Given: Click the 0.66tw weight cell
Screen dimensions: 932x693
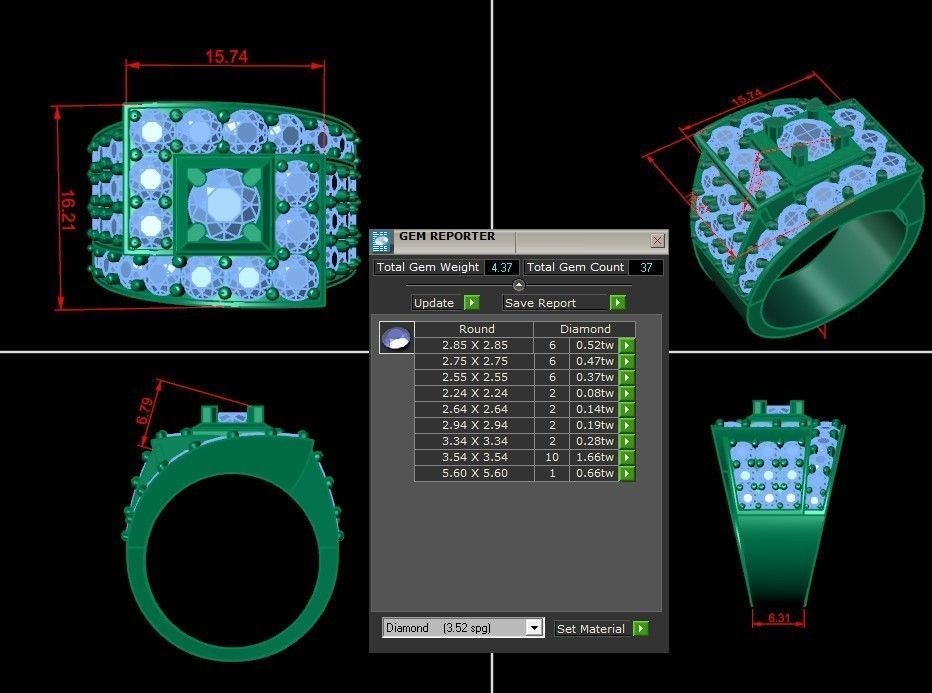Looking at the screenshot, I should coord(594,474).
